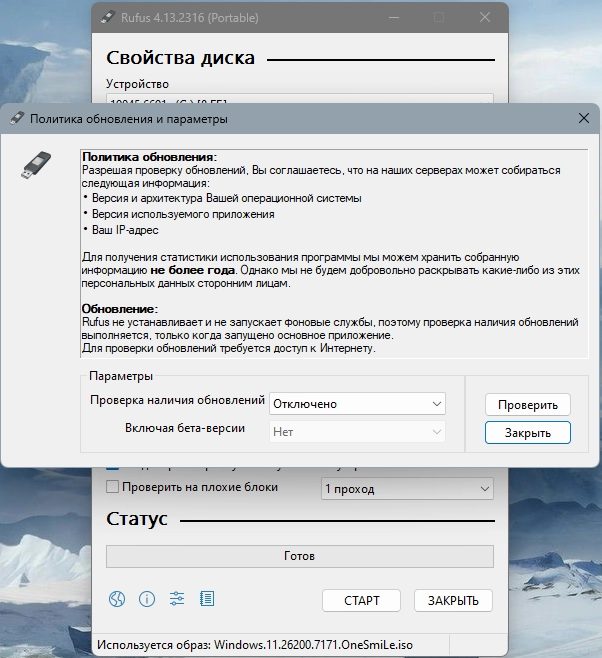Click the Включая бета-версии label
Image resolution: width=602 pixels, height=658 pixels.
tap(185, 428)
